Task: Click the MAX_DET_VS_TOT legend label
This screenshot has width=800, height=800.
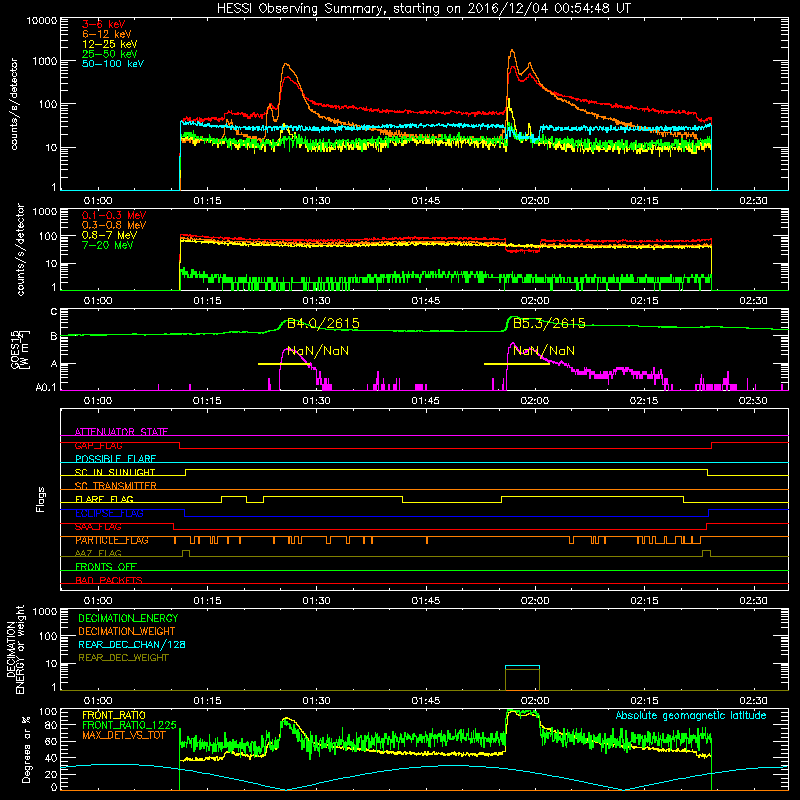Action: (x=124, y=735)
